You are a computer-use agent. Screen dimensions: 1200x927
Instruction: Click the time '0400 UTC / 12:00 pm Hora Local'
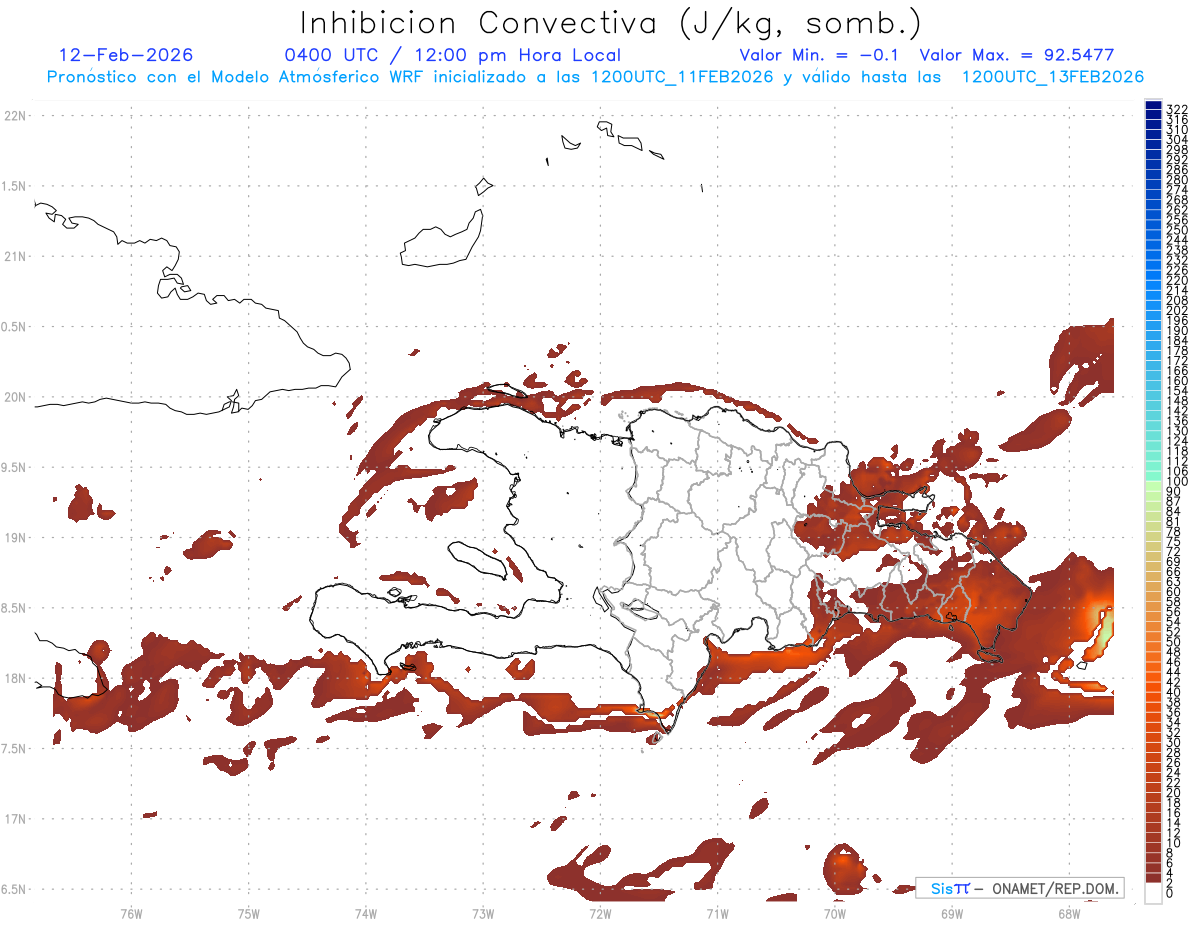tap(453, 56)
